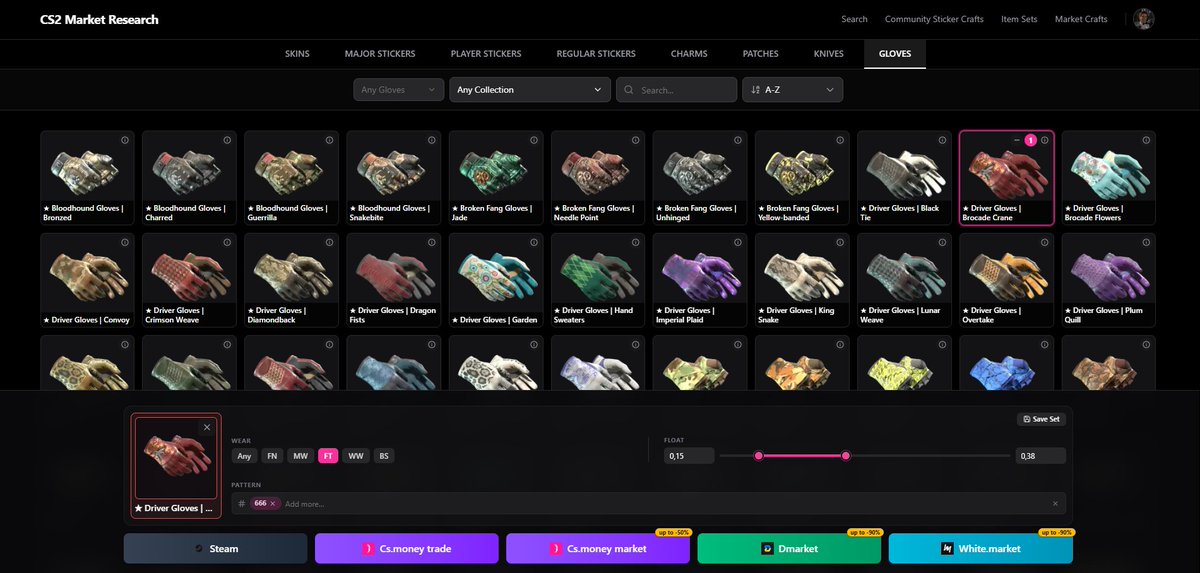Open info for Bloodhound Gloves Bronzed
This screenshot has height=573, width=1200.
click(x=125, y=140)
